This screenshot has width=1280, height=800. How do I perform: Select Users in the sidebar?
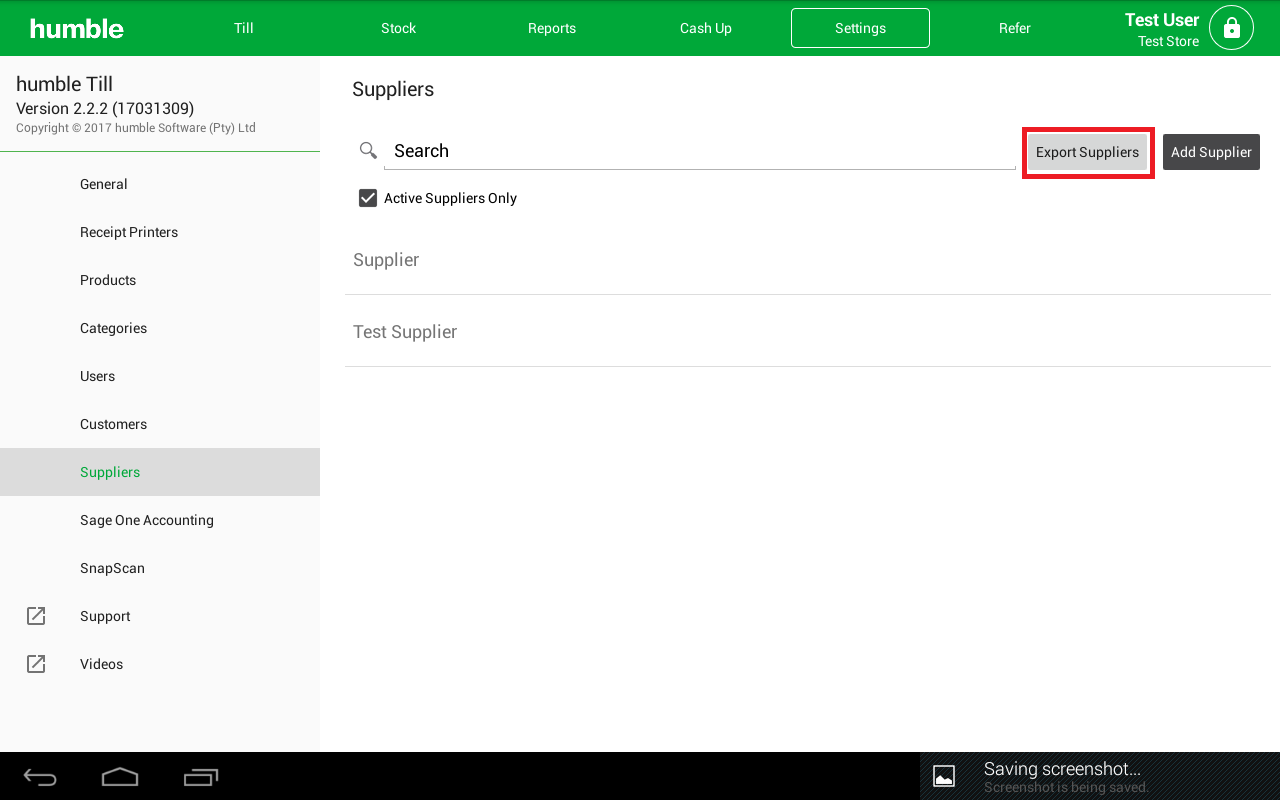tap(160, 376)
